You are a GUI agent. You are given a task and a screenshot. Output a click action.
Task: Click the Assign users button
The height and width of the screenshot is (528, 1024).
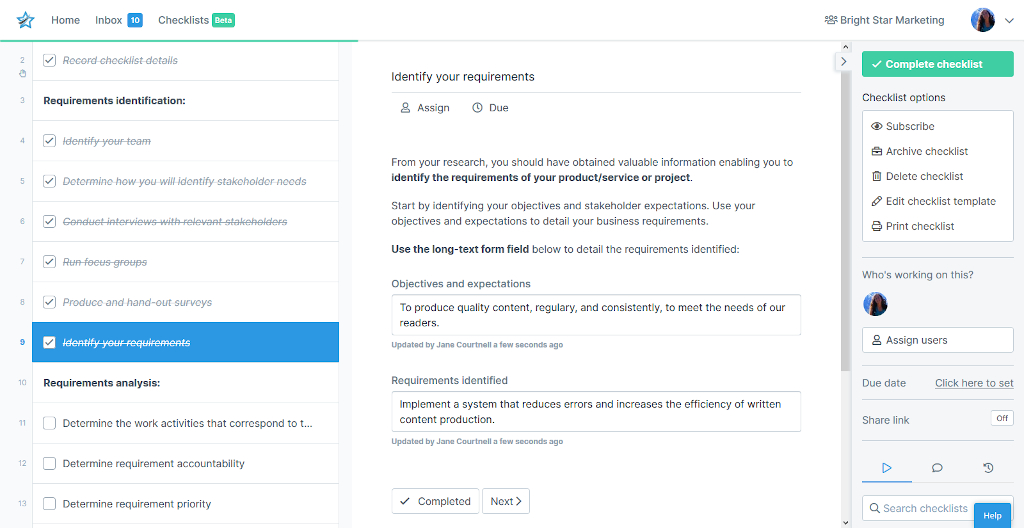[x=938, y=340]
